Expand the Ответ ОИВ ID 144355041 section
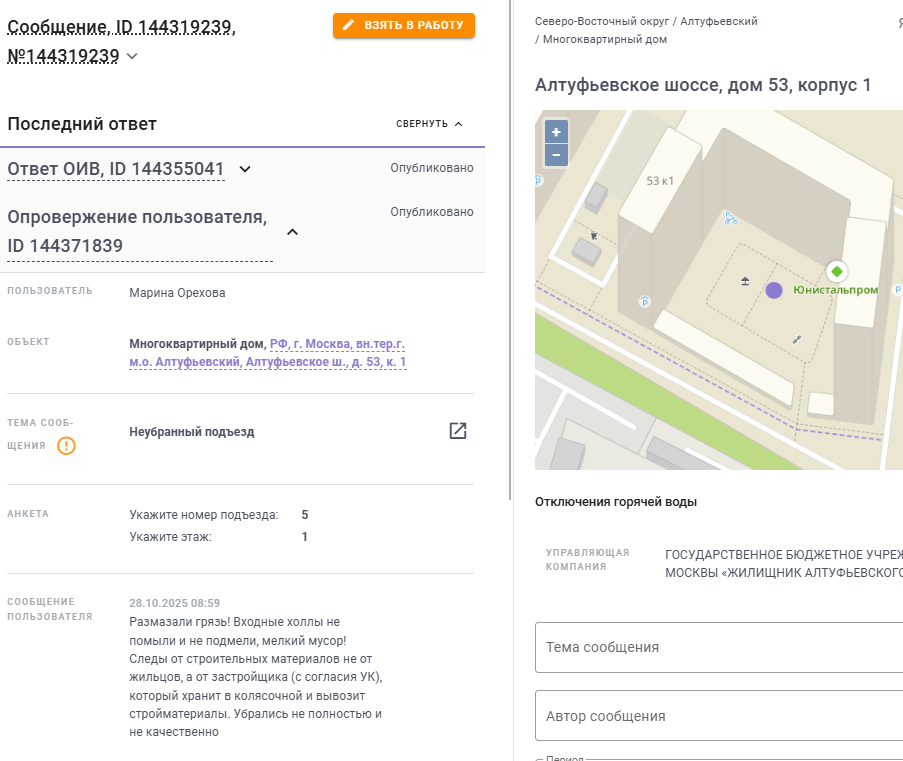903x761 pixels. tap(245, 169)
